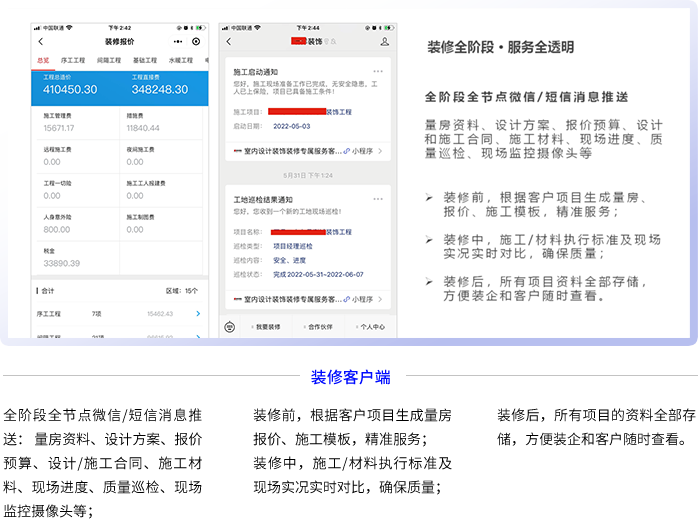The image size is (698, 519).
Task: Tap the 我要装修 menu button
Action: click(x=266, y=326)
